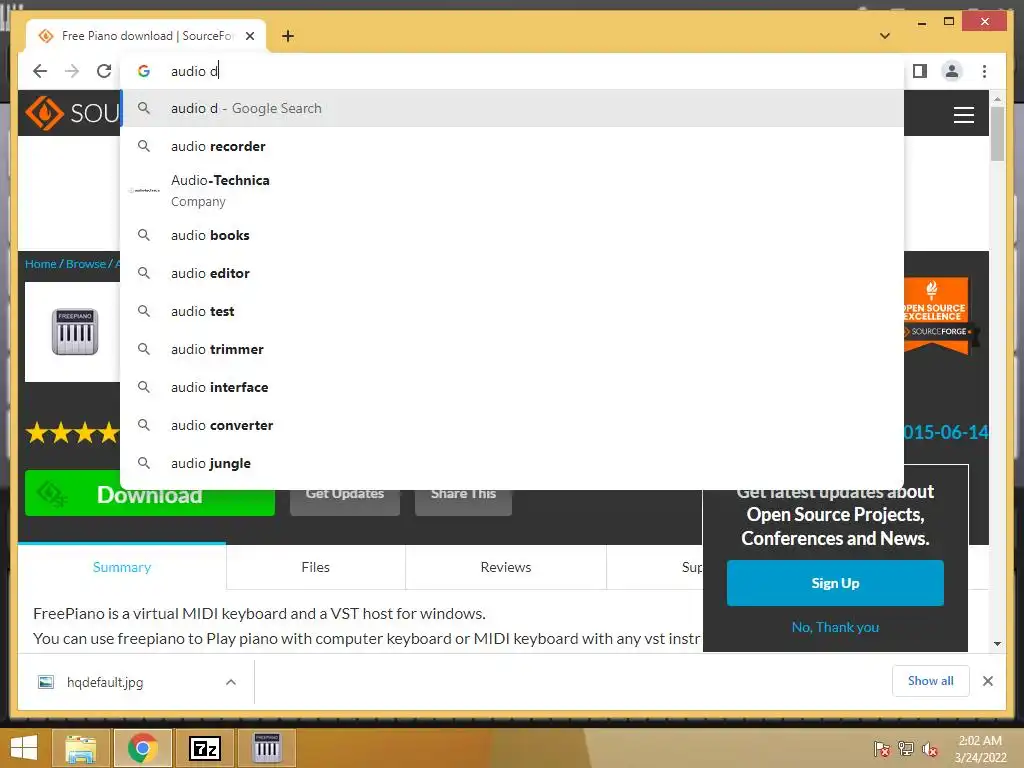Choose the 'audio converter' suggestion
This screenshot has width=1024, height=768.
(513, 425)
